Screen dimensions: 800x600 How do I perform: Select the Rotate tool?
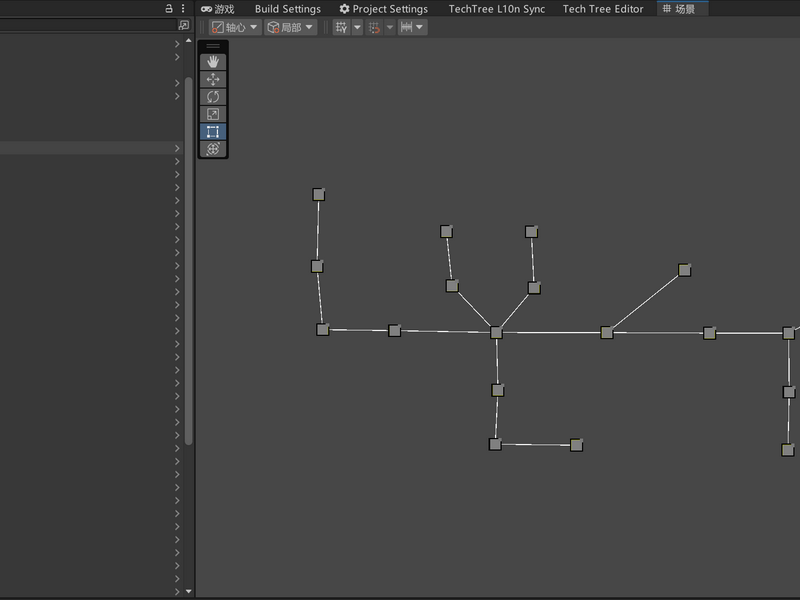(x=213, y=96)
